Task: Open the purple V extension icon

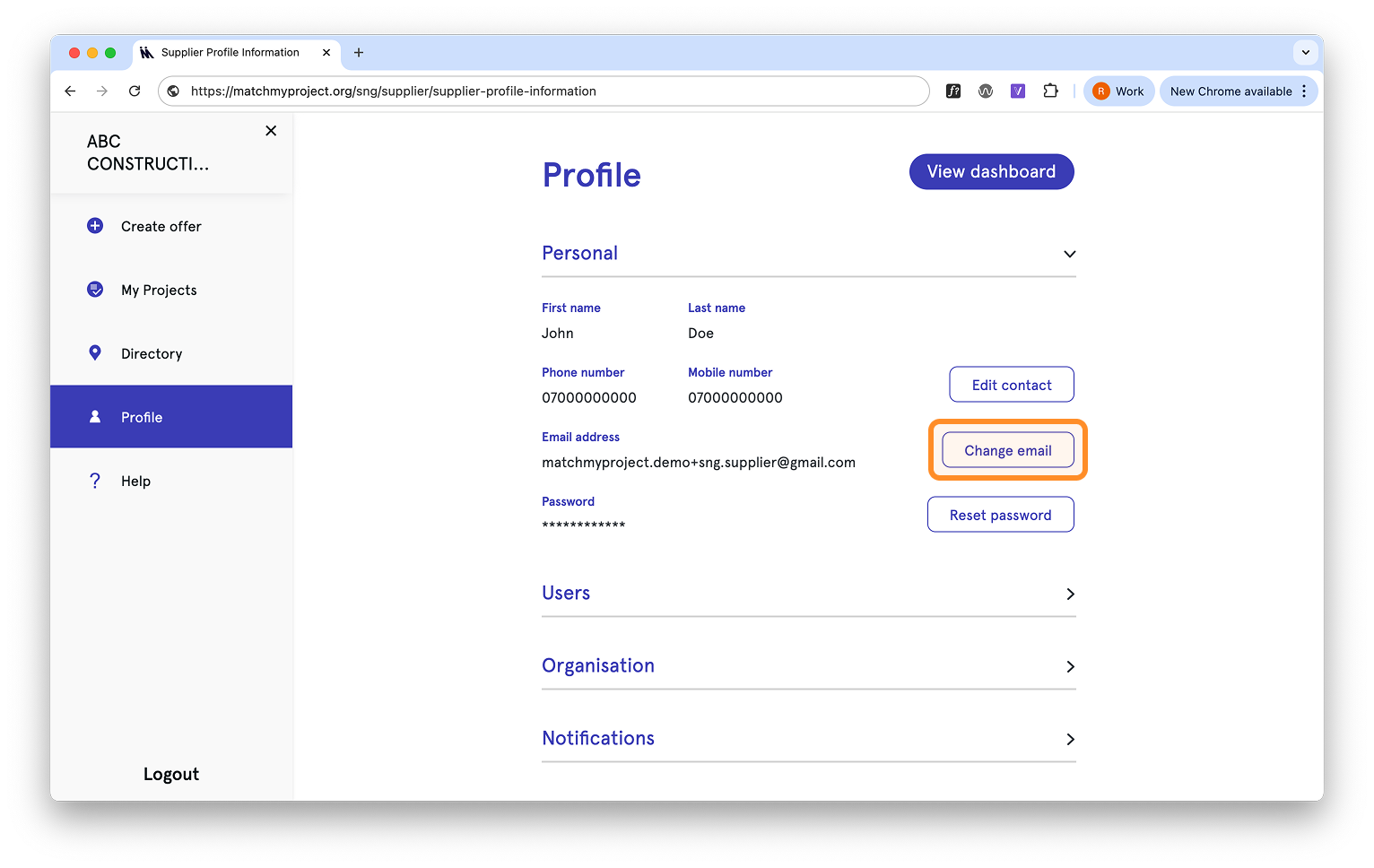Action: (1018, 91)
